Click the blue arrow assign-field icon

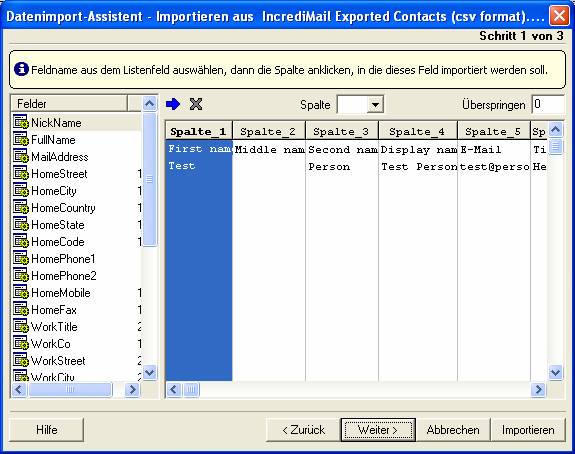click(x=173, y=104)
